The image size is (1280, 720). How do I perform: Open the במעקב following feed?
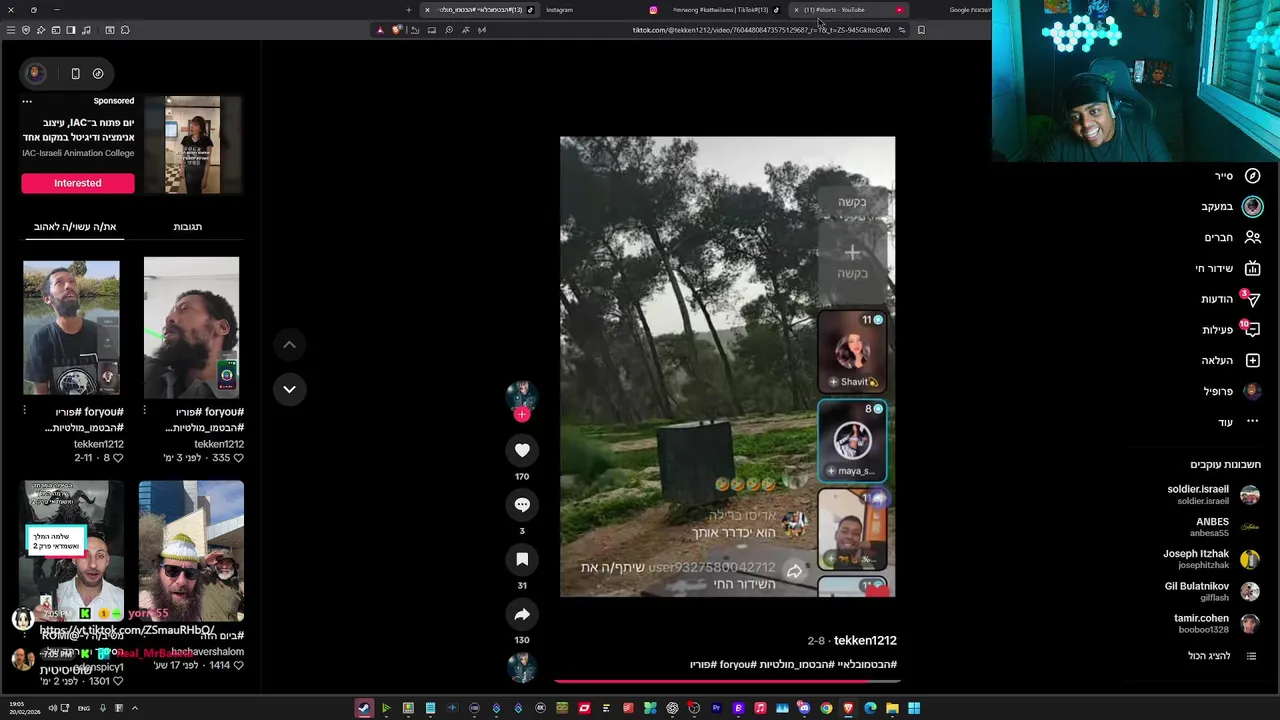coord(1232,207)
